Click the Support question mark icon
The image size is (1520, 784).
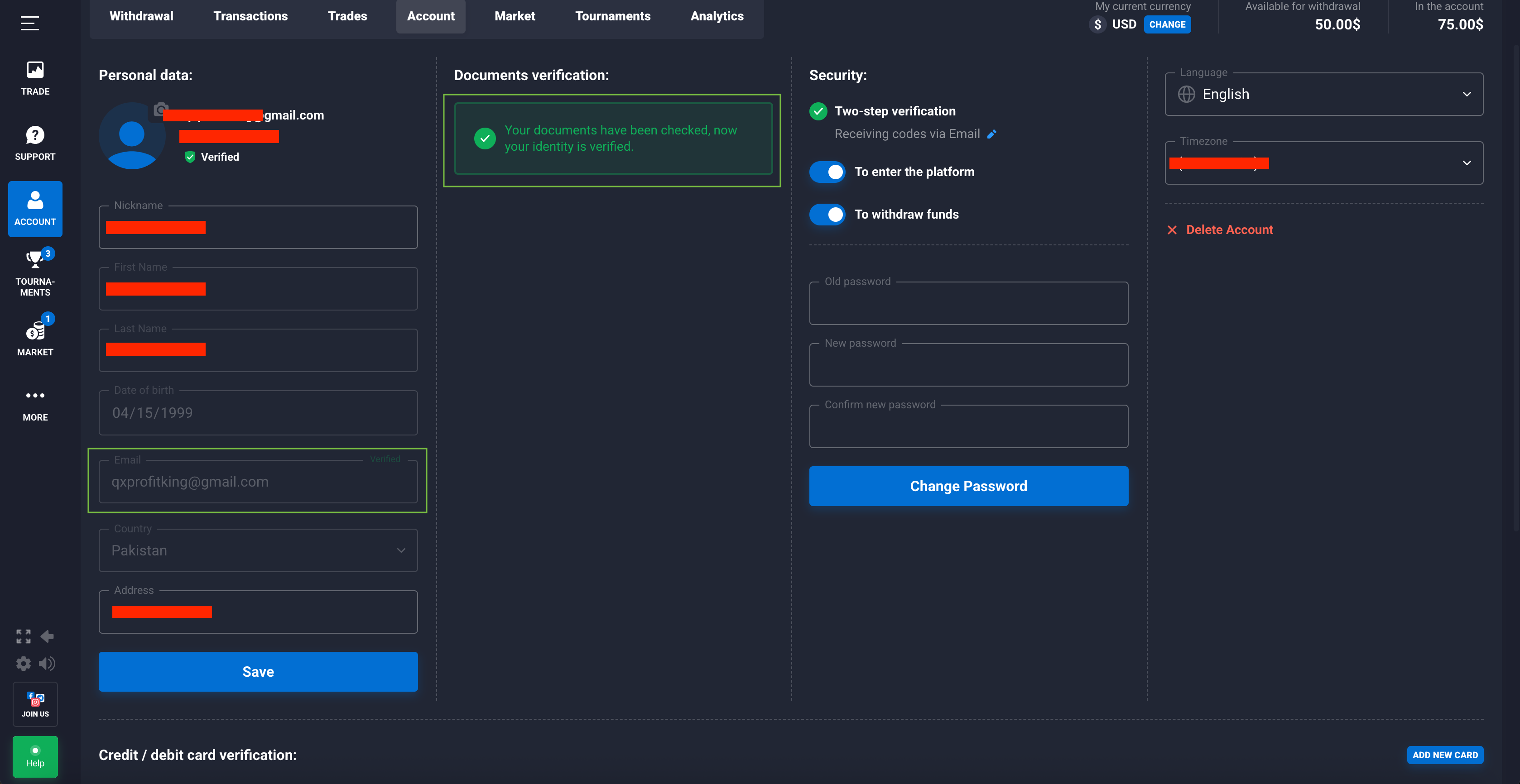(35, 135)
